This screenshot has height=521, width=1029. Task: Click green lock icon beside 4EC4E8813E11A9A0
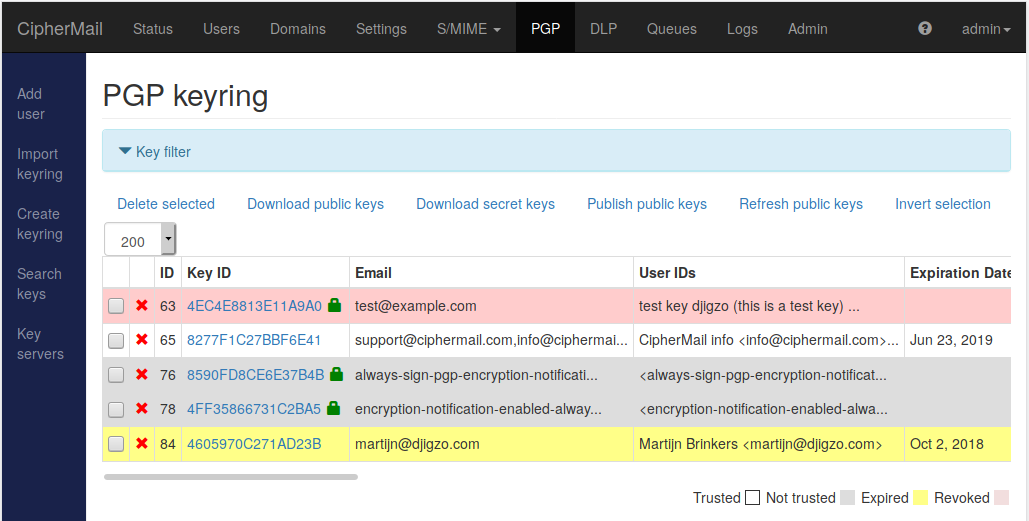(335, 304)
